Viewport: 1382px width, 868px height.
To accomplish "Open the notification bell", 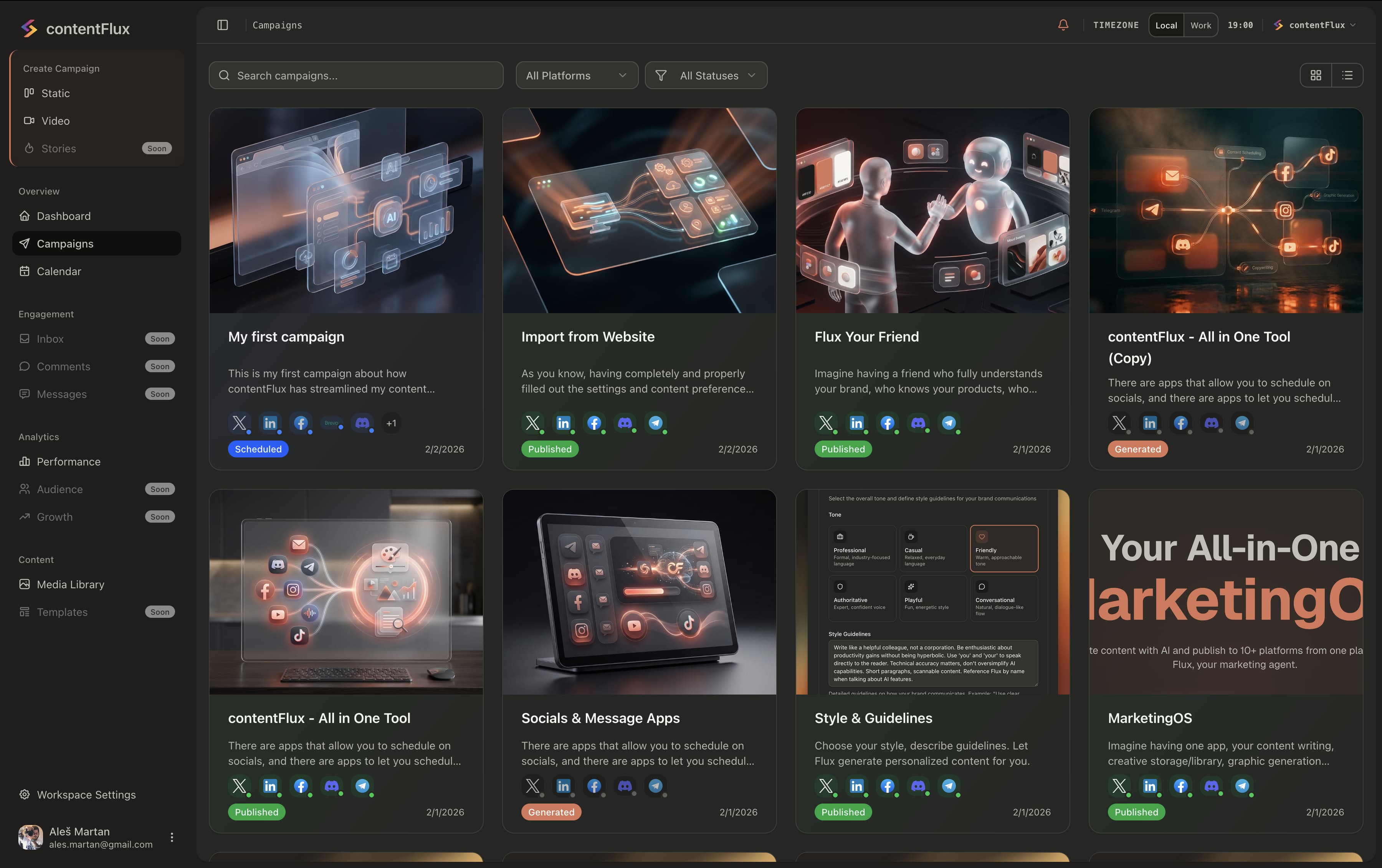I will coord(1063,25).
